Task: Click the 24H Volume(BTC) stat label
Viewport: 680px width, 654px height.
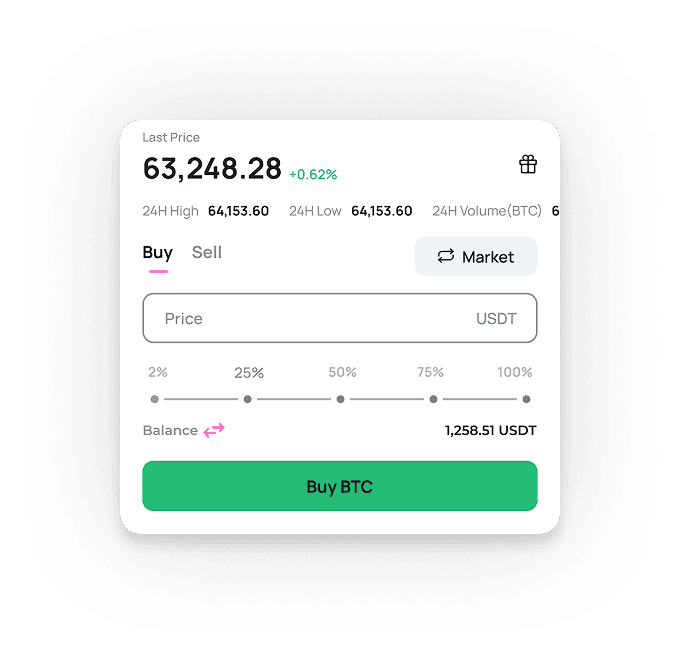Action: [x=487, y=211]
